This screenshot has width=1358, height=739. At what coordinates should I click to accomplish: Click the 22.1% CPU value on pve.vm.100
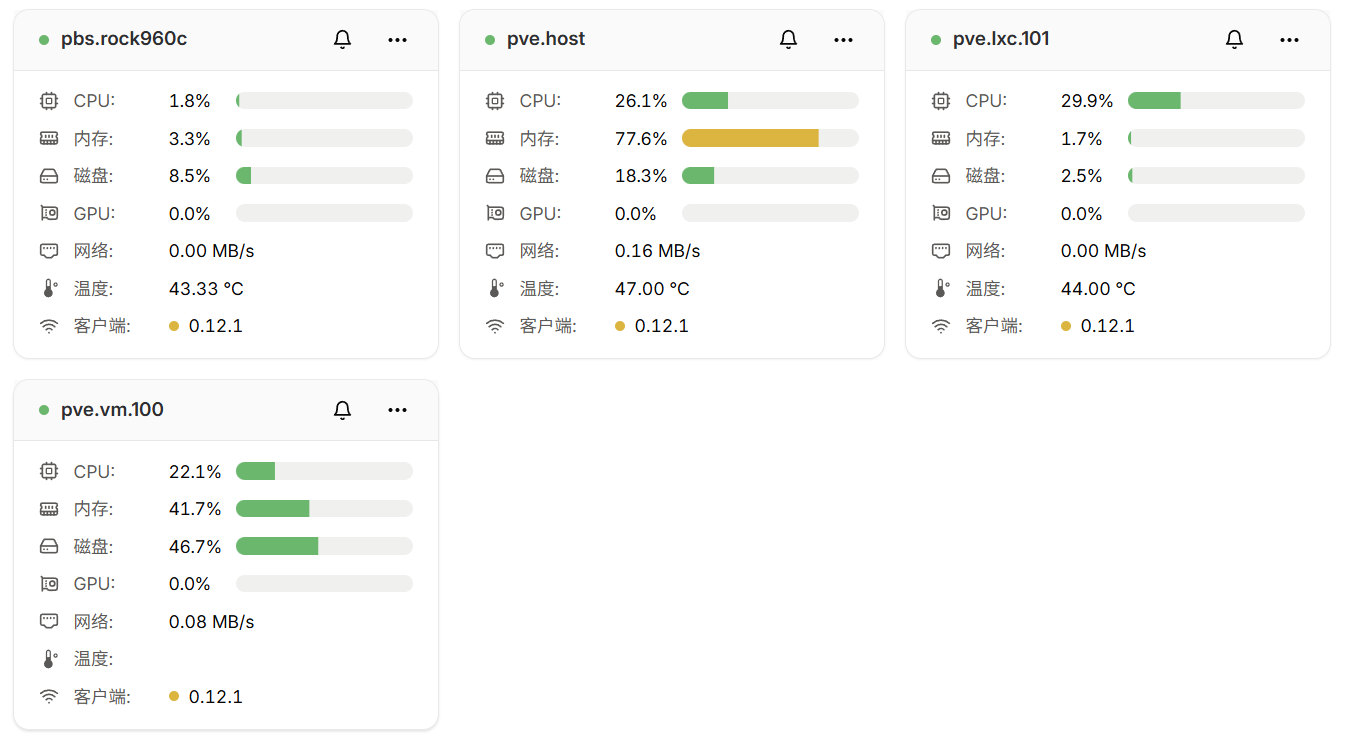[195, 472]
